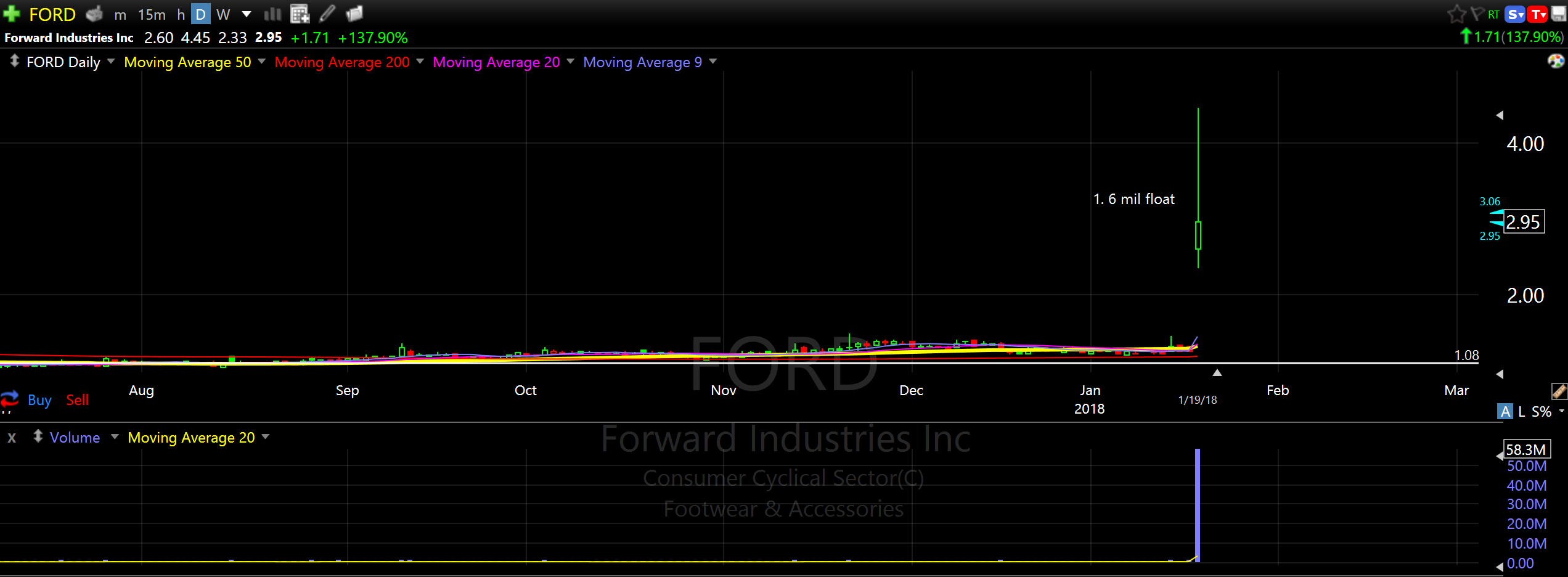
Task: Open the bar chart style icon
Action: 272,14
